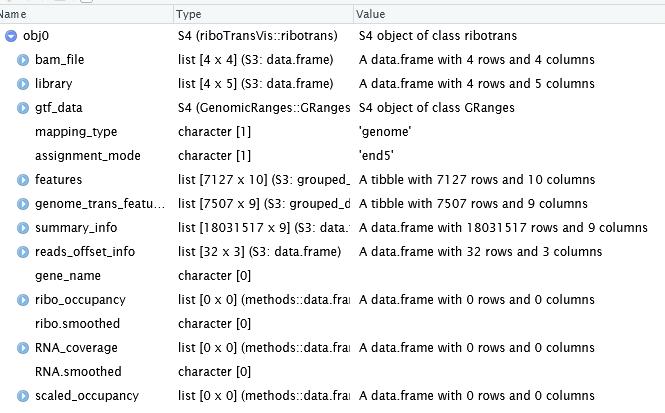Viewport: 665px width, 413px height.
Task: Select the ribo.smoothed row
Action: point(332,324)
